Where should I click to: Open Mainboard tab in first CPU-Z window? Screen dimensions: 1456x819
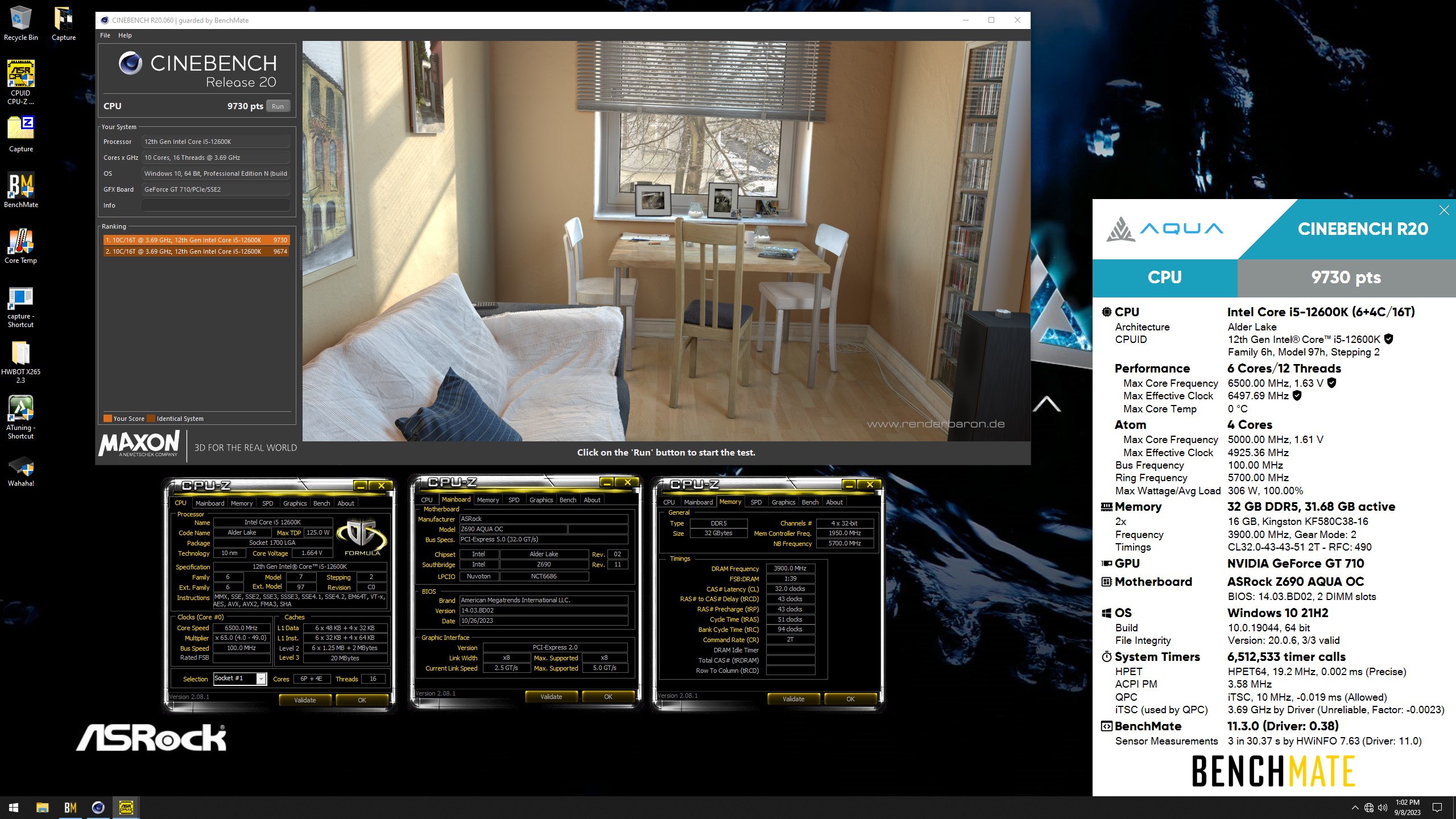pyautogui.click(x=209, y=503)
